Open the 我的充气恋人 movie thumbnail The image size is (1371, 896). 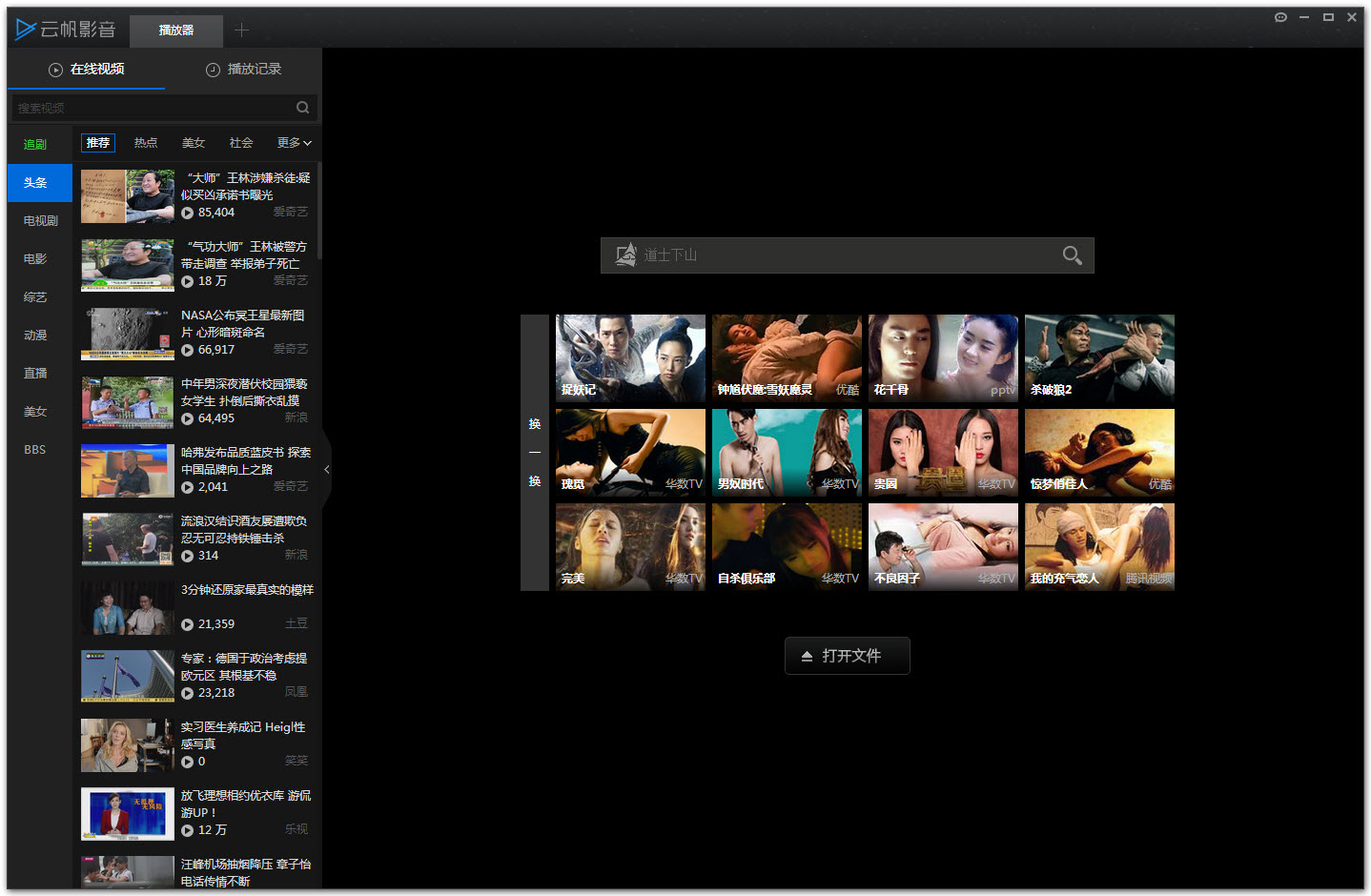(x=1100, y=547)
